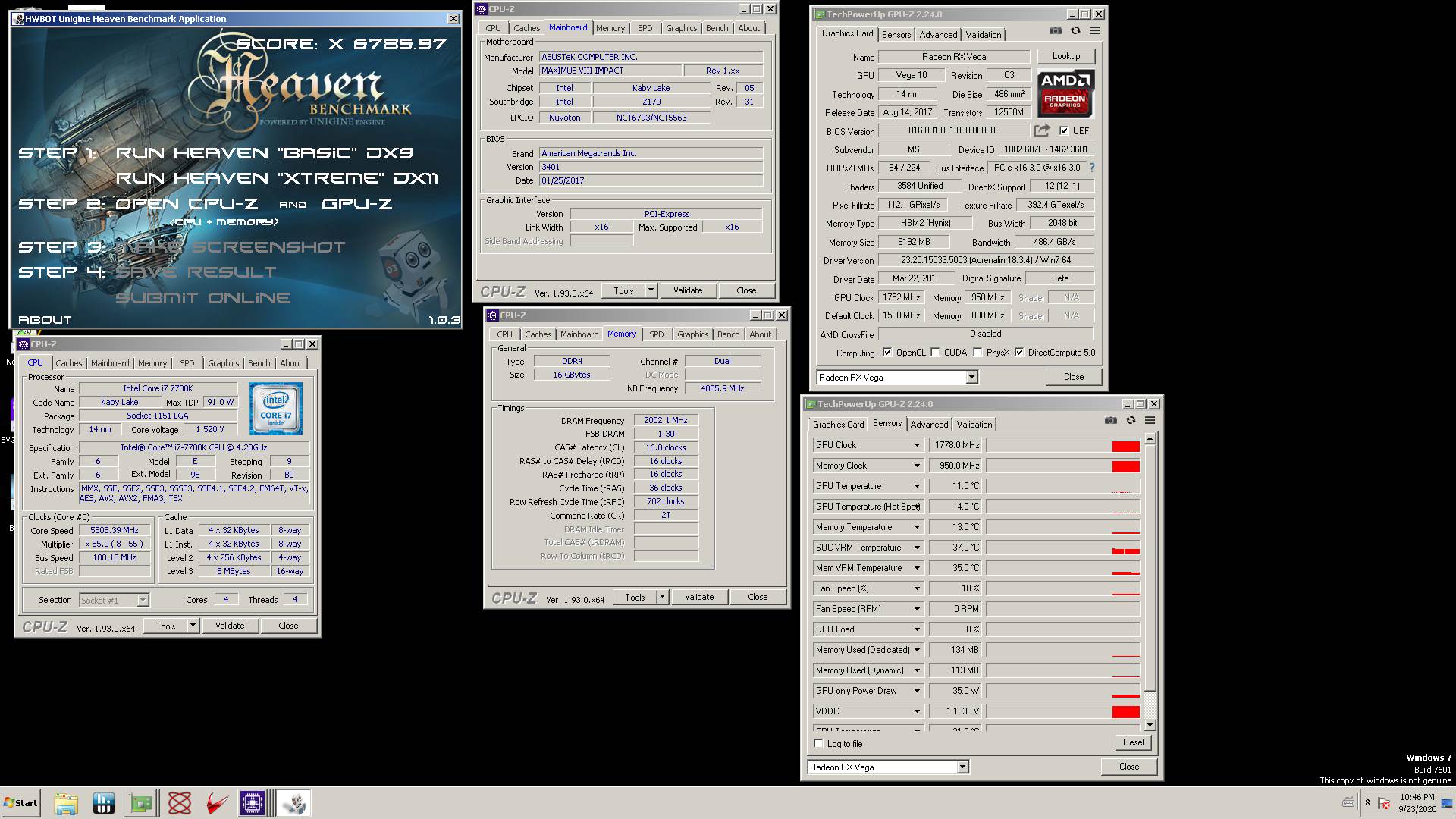Click the GPU Clock sensor graph
The image size is (1456, 819).
point(1063,445)
